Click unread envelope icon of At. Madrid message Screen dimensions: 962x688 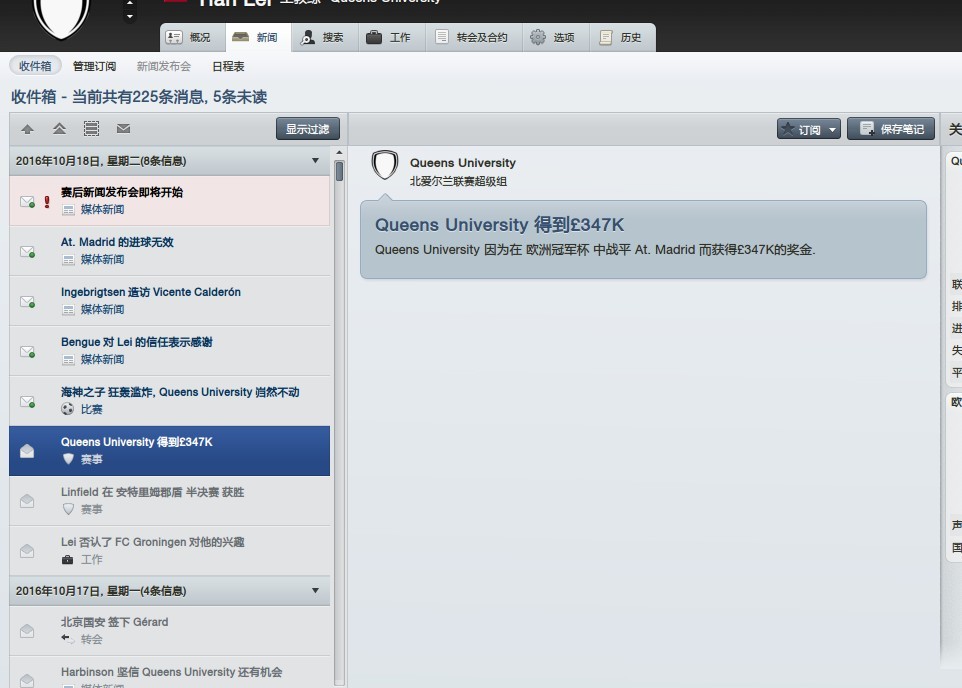27,252
